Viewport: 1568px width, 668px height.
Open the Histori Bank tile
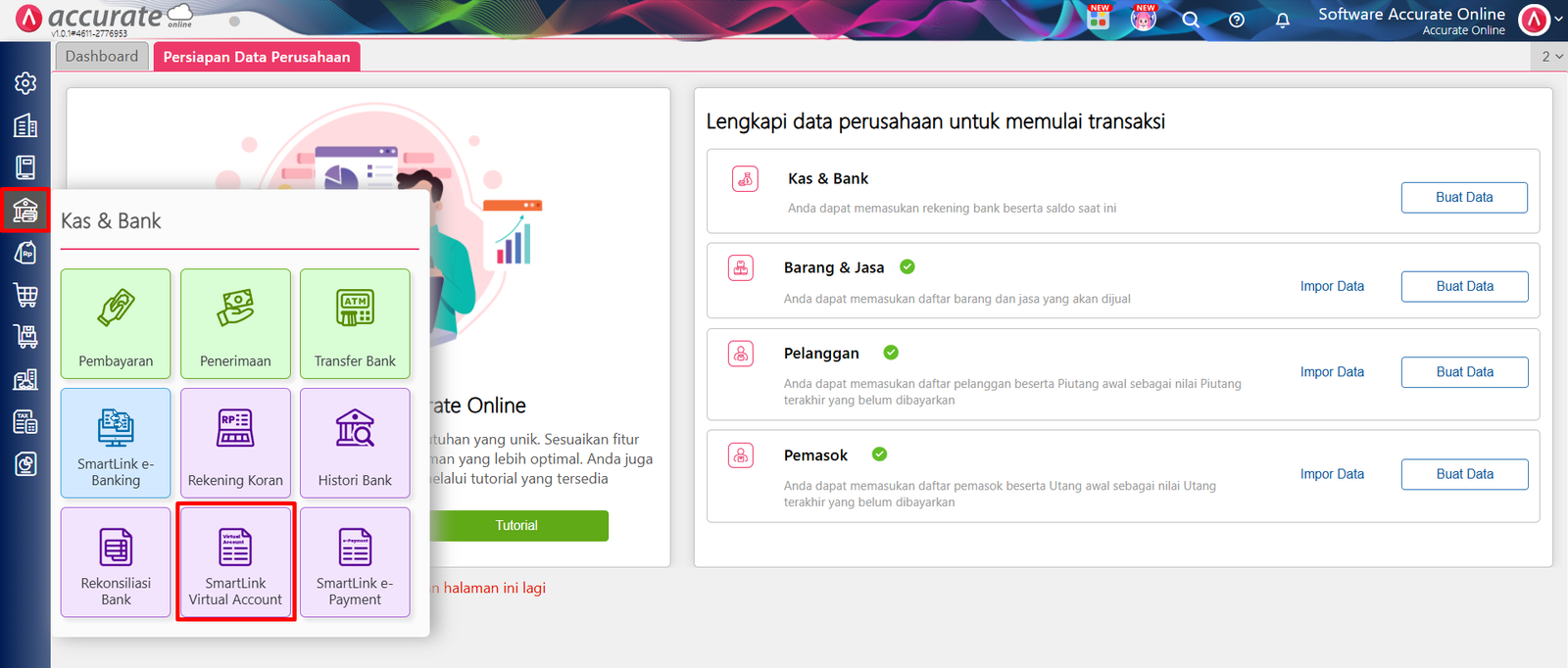tap(355, 443)
